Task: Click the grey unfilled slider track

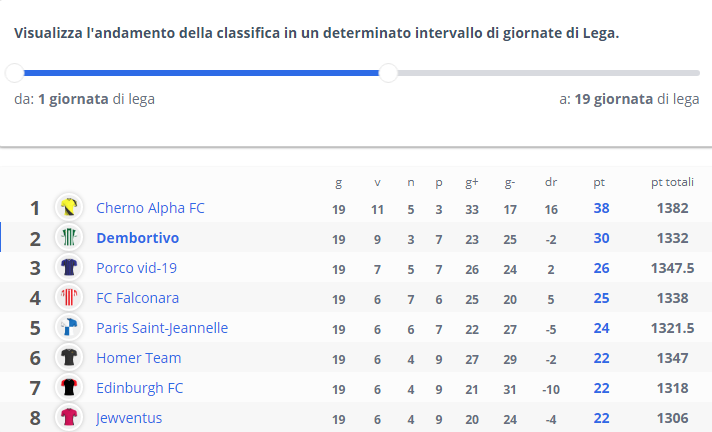Action: (x=549, y=73)
